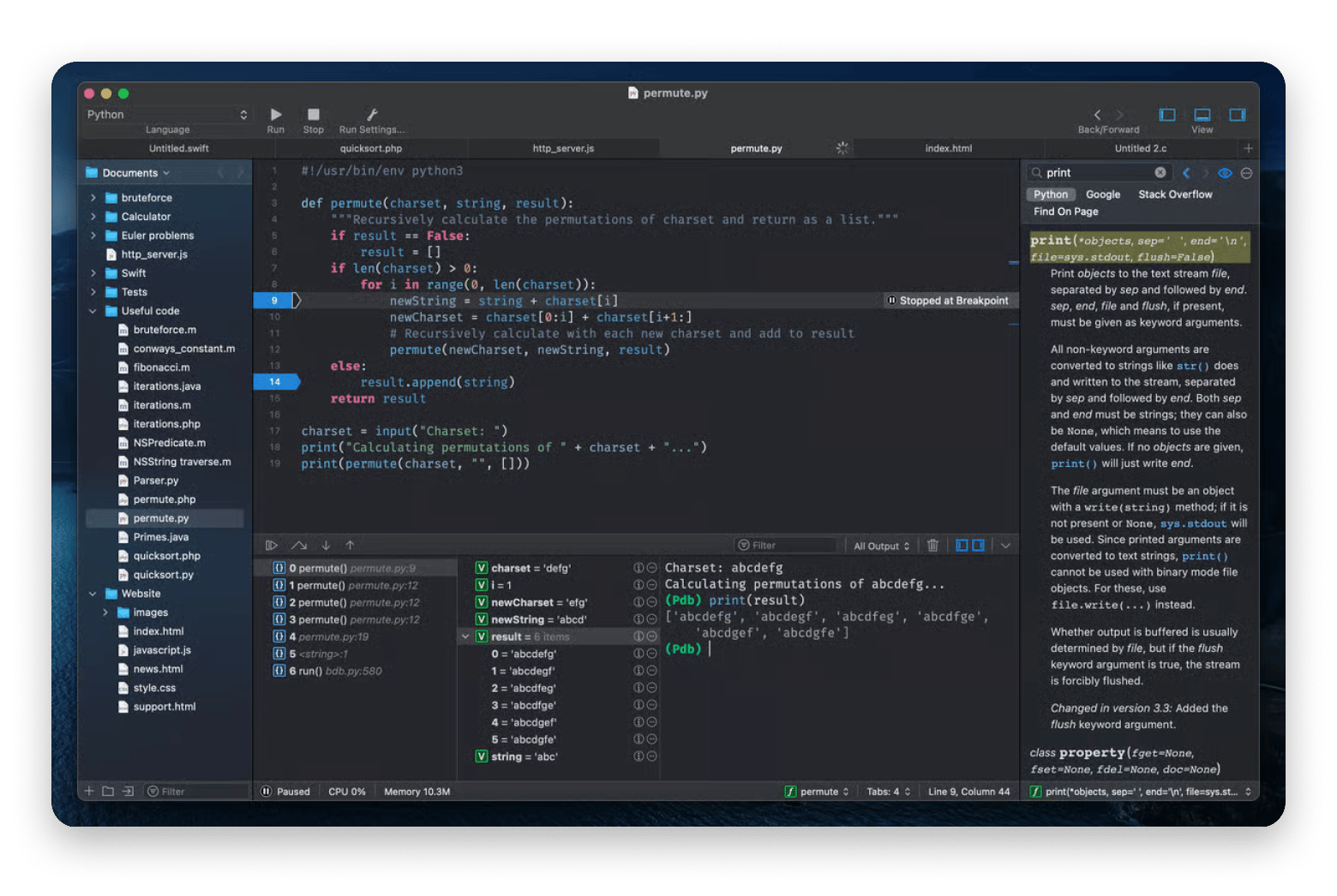Viewport: 1337px width, 896px height.
Task: Expand the images folder
Action: tap(105, 612)
